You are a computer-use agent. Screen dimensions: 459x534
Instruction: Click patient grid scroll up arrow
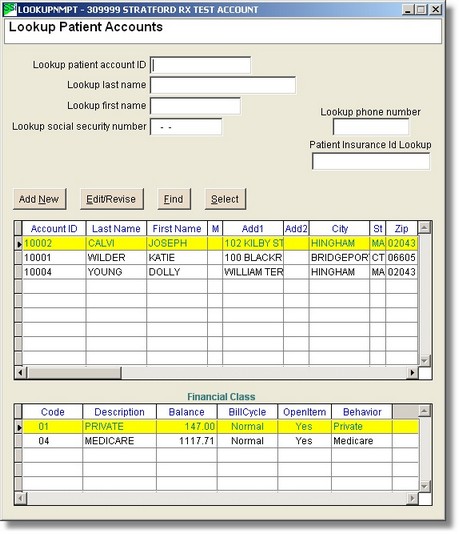coord(424,227)
